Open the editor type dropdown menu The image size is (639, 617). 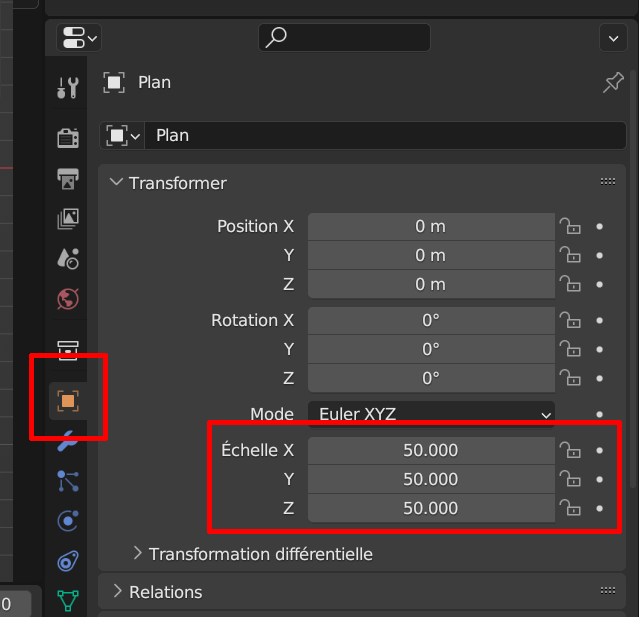(80, 38)
